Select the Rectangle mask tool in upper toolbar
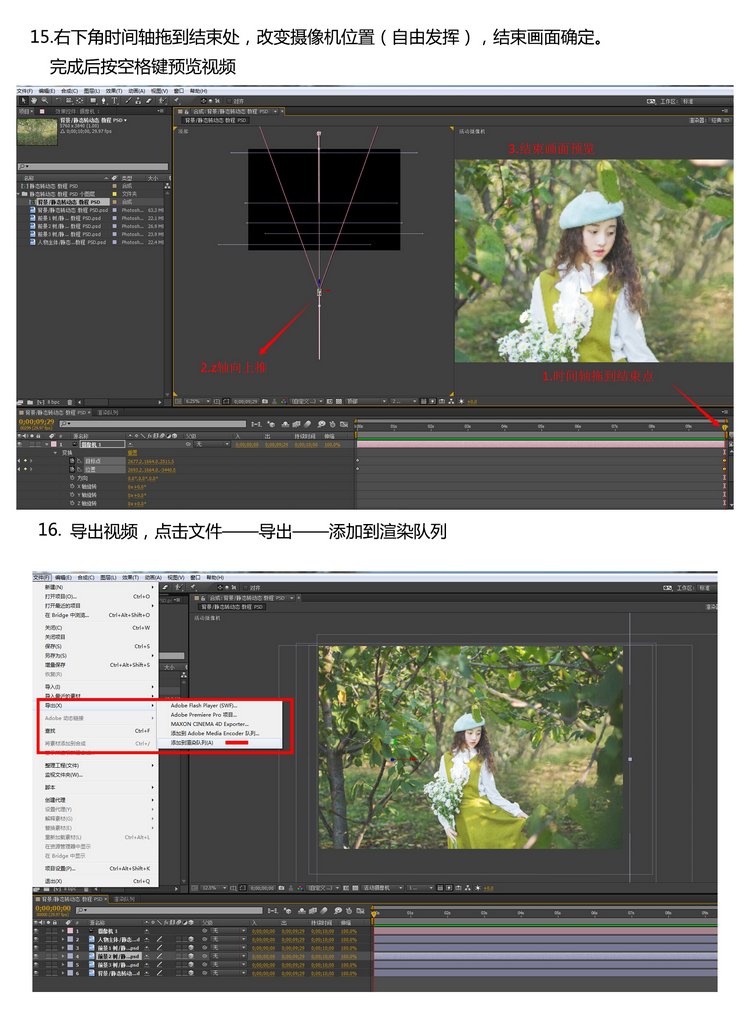The height and width of the screenshot is (1032, 750). [93, 101]
